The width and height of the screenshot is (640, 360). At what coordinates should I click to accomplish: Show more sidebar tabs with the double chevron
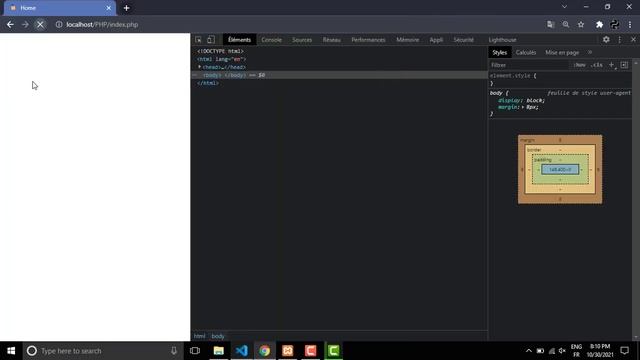coord(590,52)
